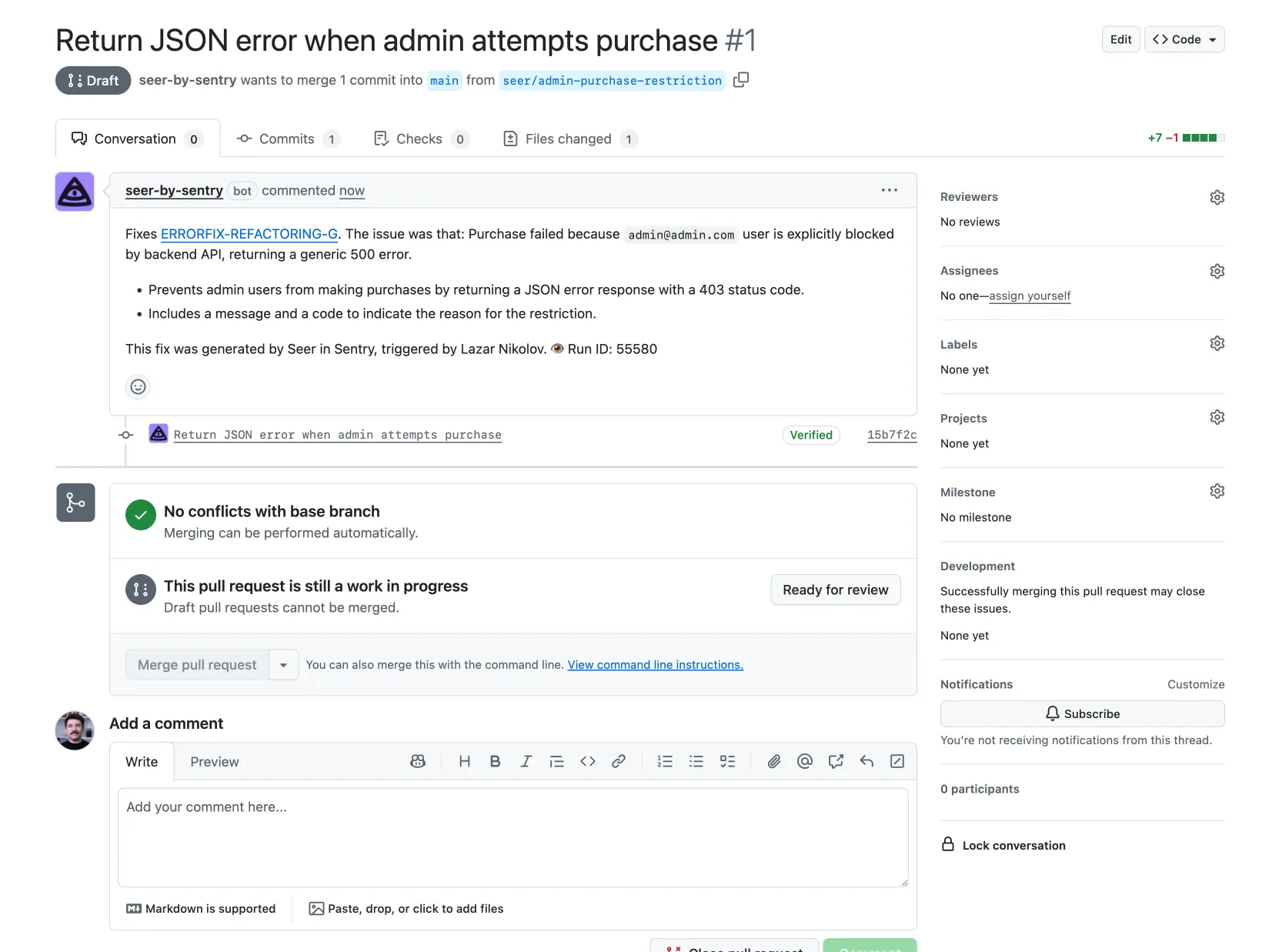Screen dimensions: 1282x952
Task: Add emoji reaction to the bot comment
Action: pyautogui.click(x=138, y=386)
